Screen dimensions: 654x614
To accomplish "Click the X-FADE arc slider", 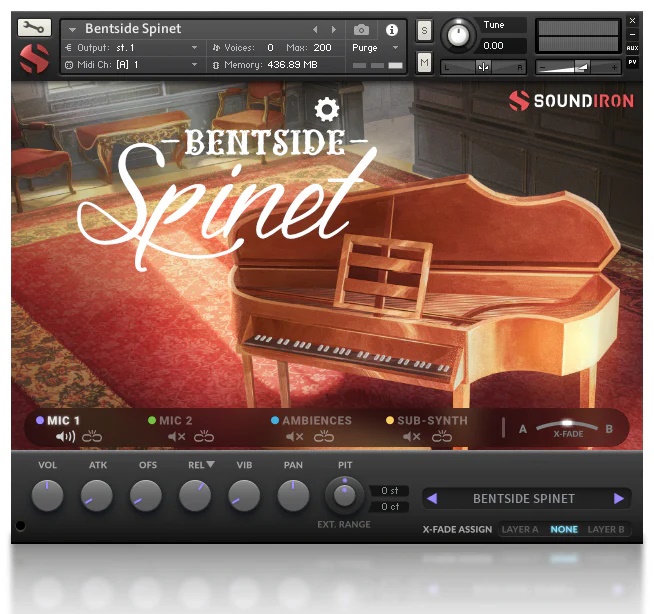I will click(566, 426).
